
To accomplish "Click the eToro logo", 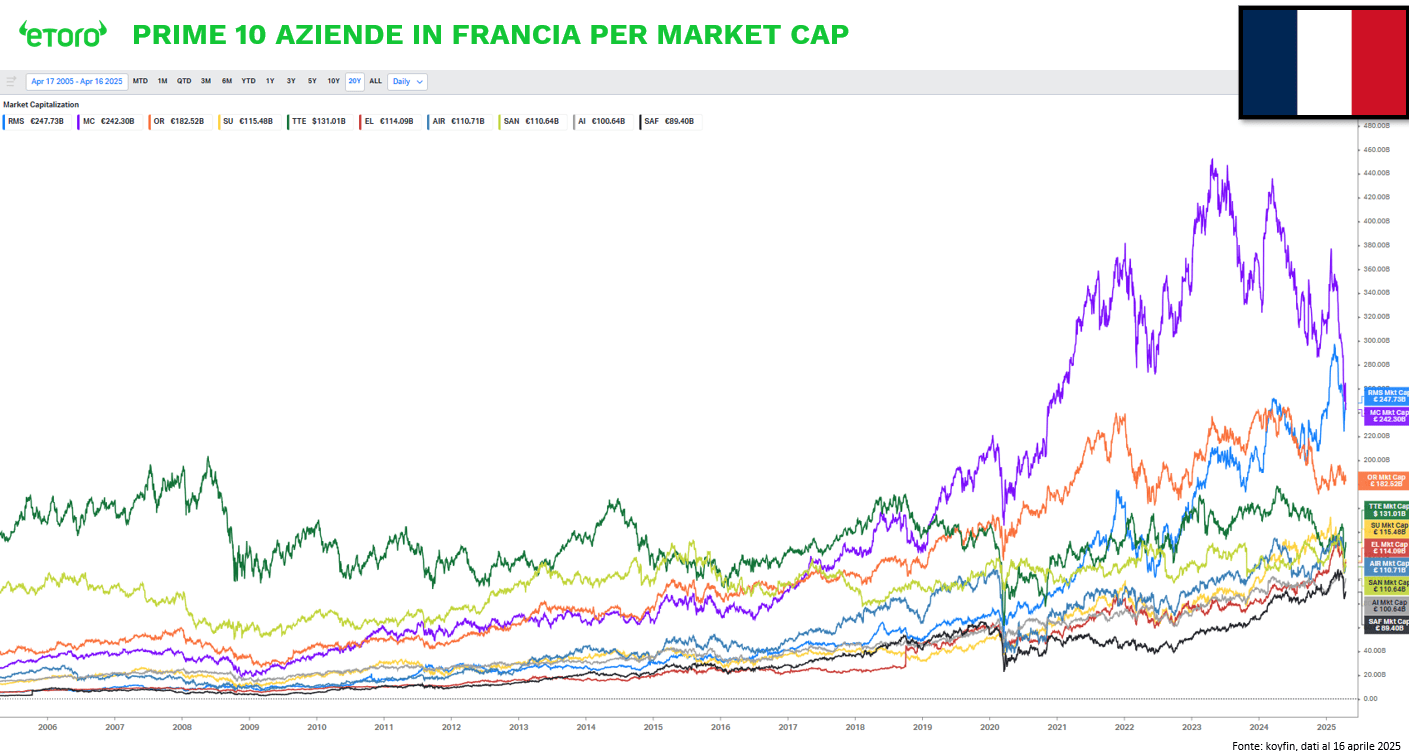I will pyautogui.click(x=62, y=34).
